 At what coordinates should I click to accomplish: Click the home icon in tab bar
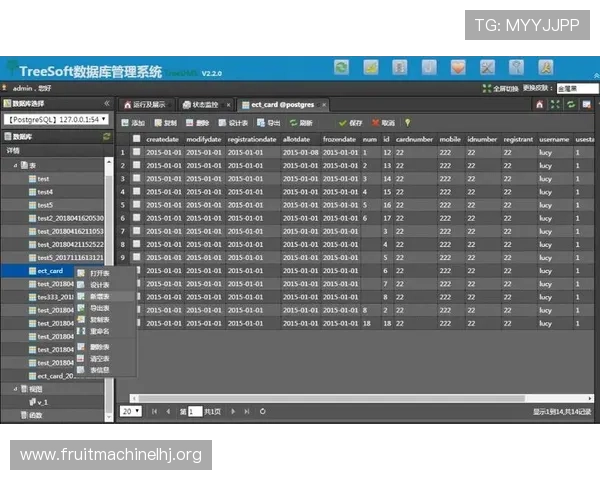click(540, 104)
